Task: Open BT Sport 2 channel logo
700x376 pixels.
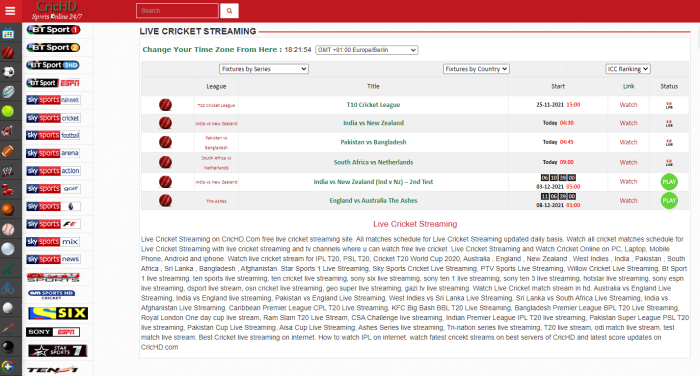Action: [53, 47]
